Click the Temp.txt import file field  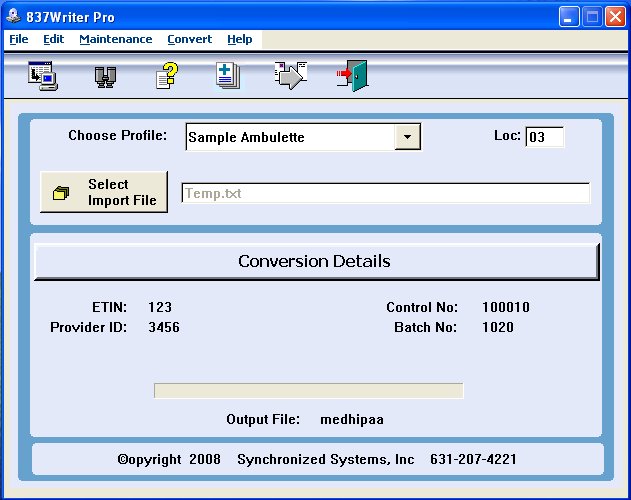386,193
